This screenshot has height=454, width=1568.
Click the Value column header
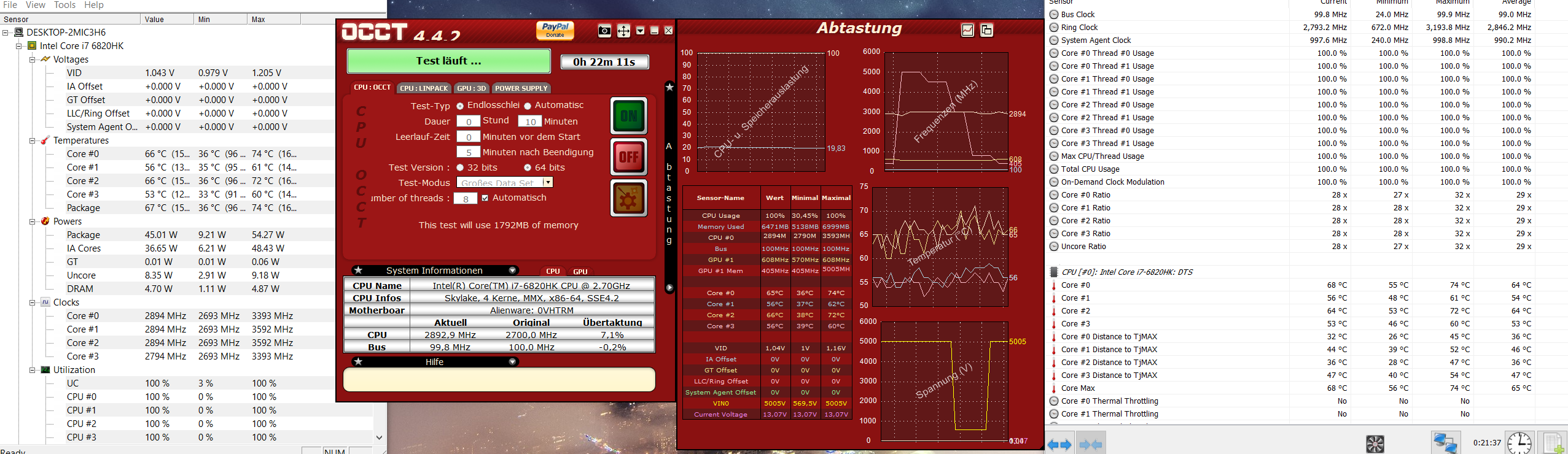point(166,19)
